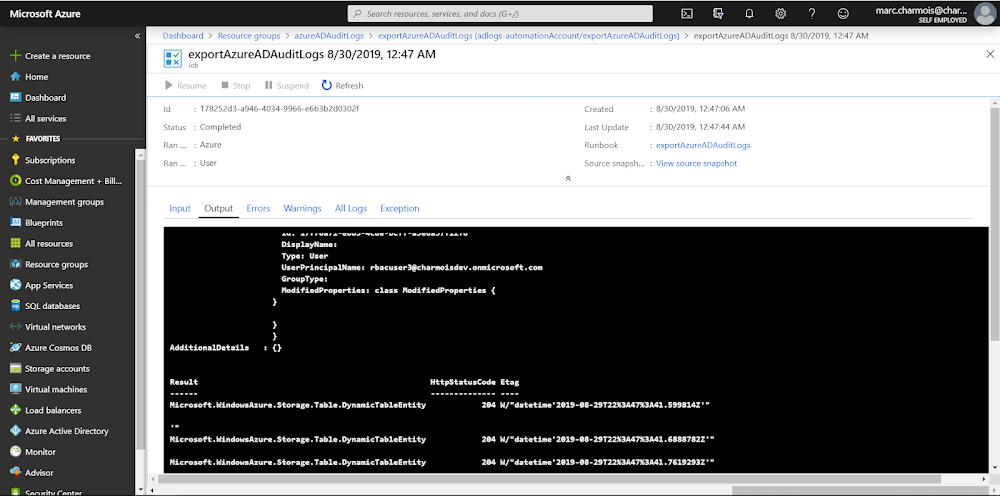Screen dimensions: 1000x496
Task: Click the Microsoft Azure portal title
Action: point(45,14)
